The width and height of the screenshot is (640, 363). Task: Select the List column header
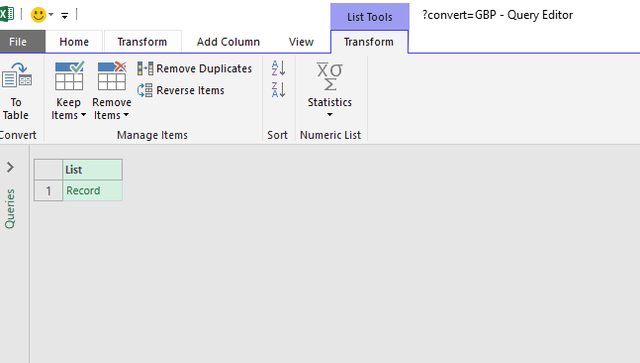(92, 169)
